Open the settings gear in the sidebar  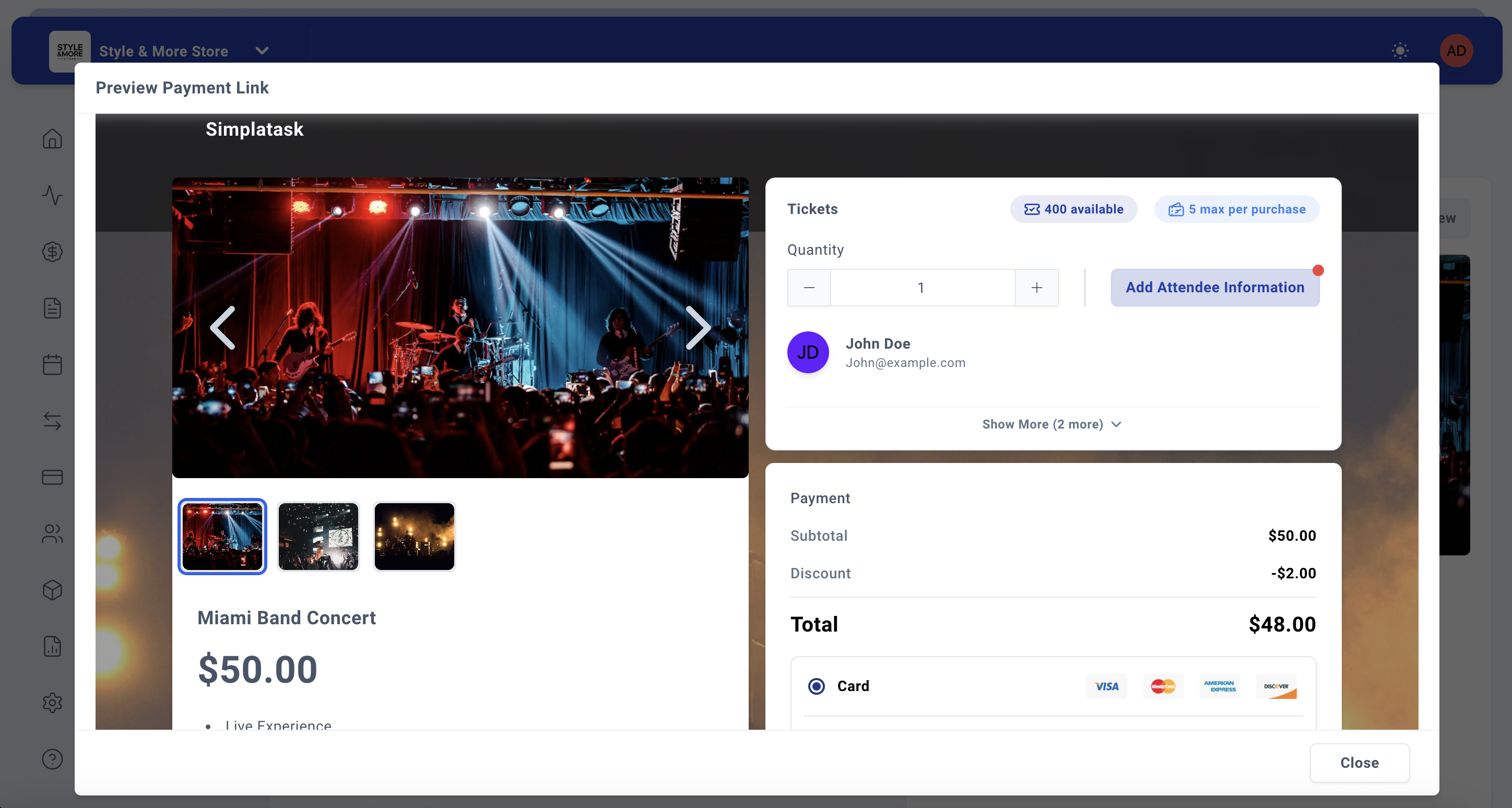pos(52,703)
